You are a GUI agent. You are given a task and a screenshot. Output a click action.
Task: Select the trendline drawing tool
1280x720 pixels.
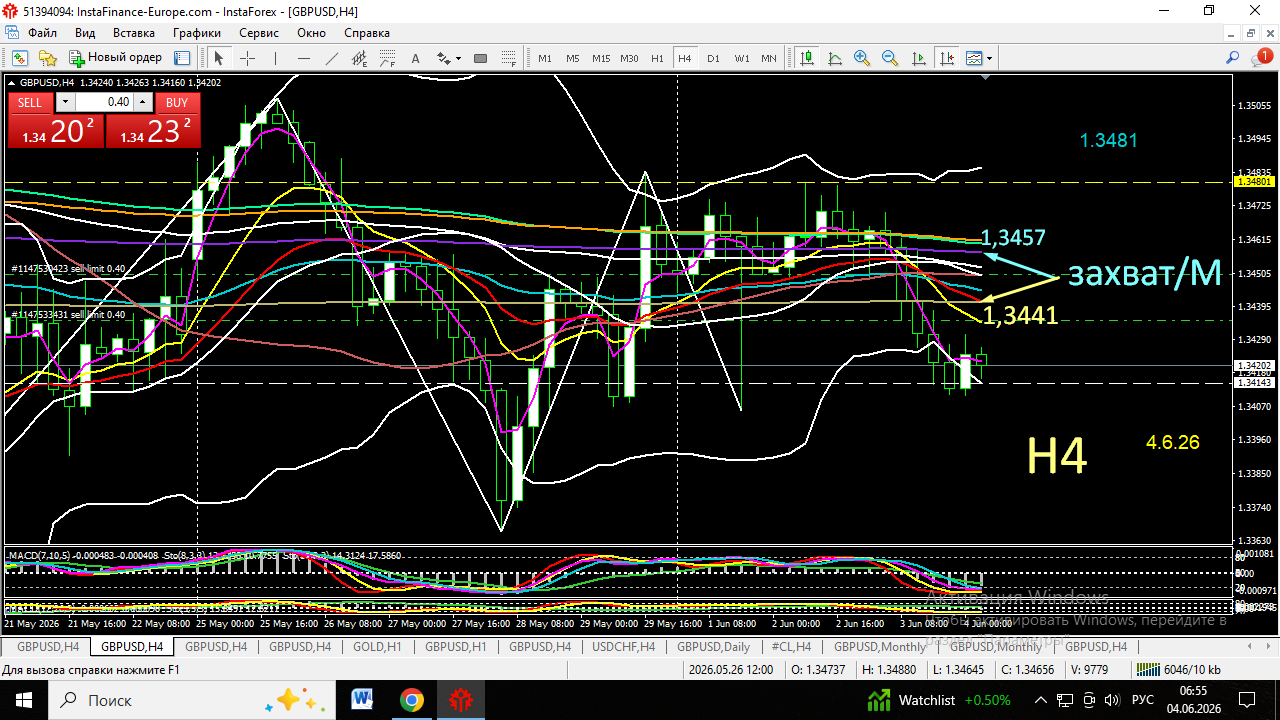[x=332, y=58]
